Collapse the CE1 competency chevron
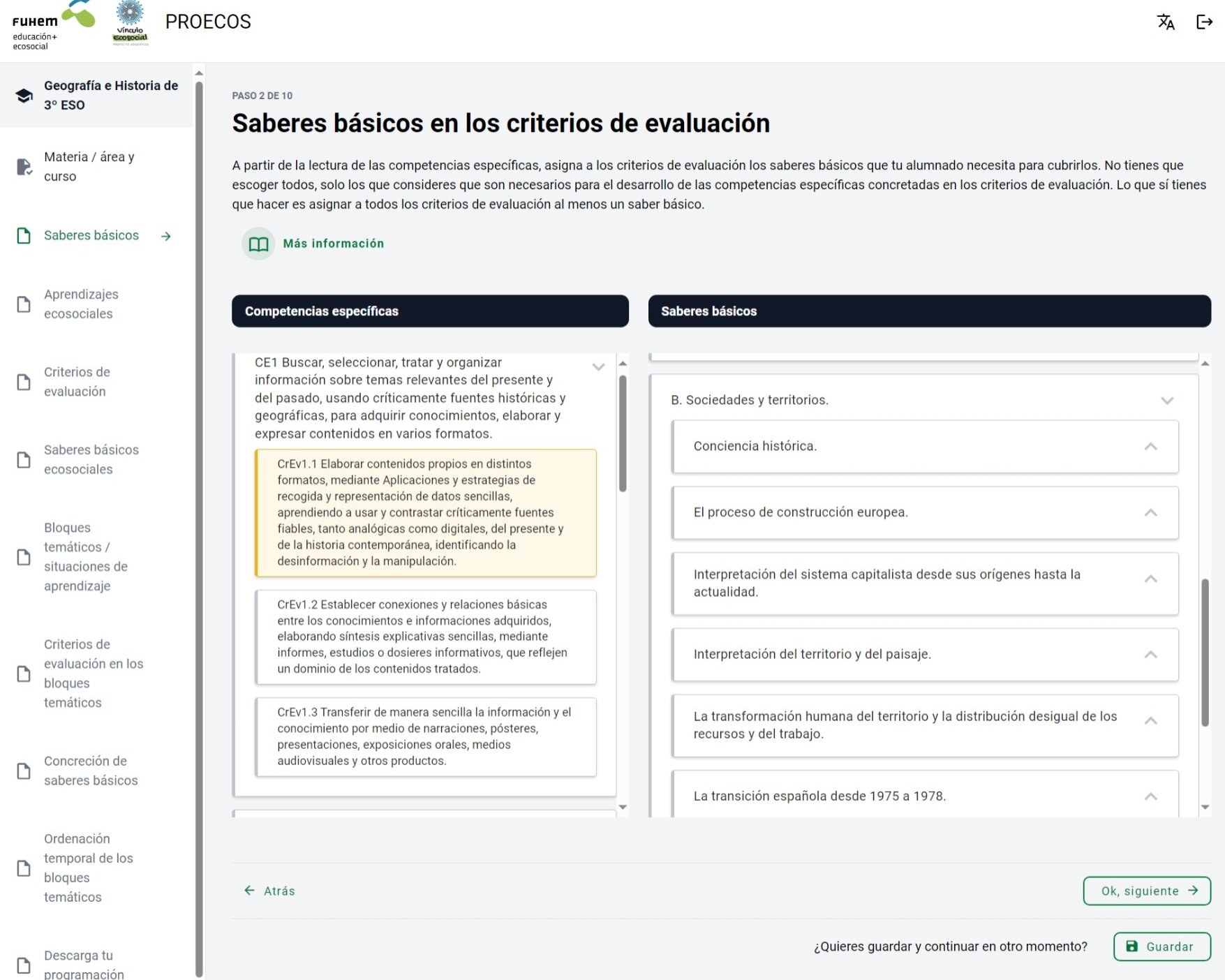This screenshot has height=980, width=1225. pos(598,367)
